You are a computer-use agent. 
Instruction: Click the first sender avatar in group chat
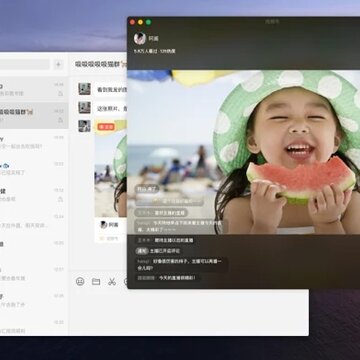pyautogui.click(x=84, y=89)
